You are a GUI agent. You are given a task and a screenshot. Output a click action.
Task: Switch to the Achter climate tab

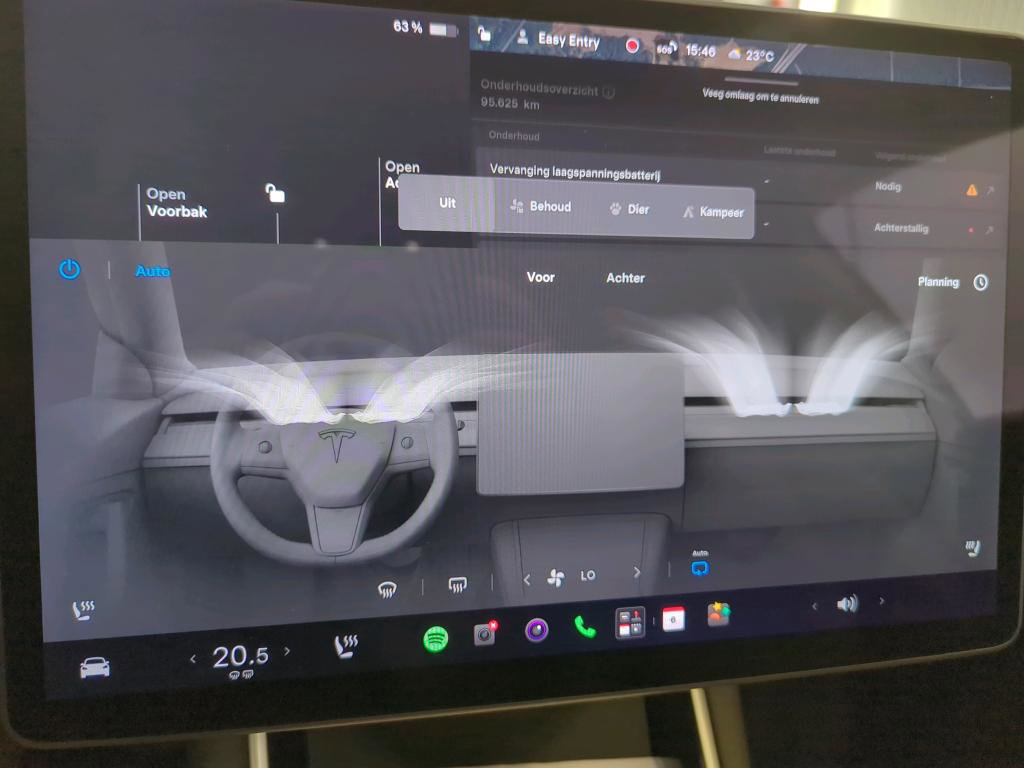click(625, 278)
